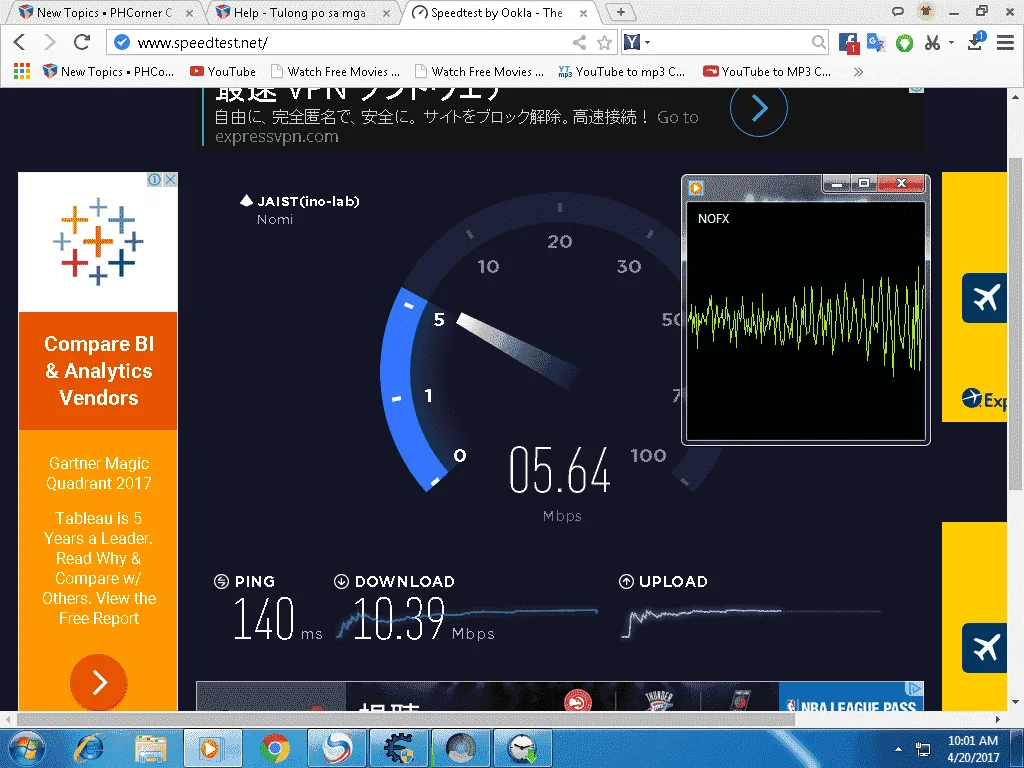
Task: Click the 05.64 Mbps speed readout
Action: (x=560, y=470)
